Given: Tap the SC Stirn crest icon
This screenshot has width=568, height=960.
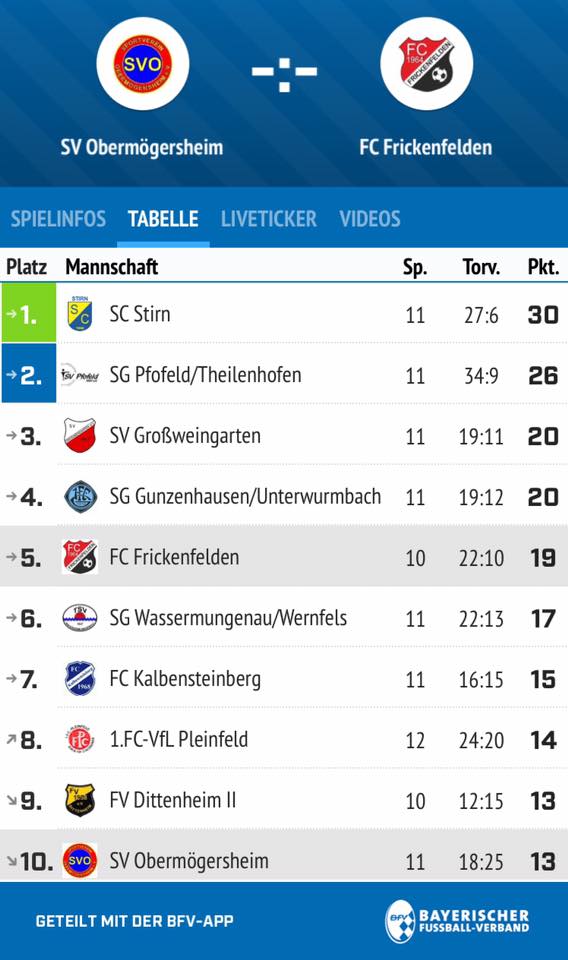Looking at the screenshot, I should pos(80,313).
